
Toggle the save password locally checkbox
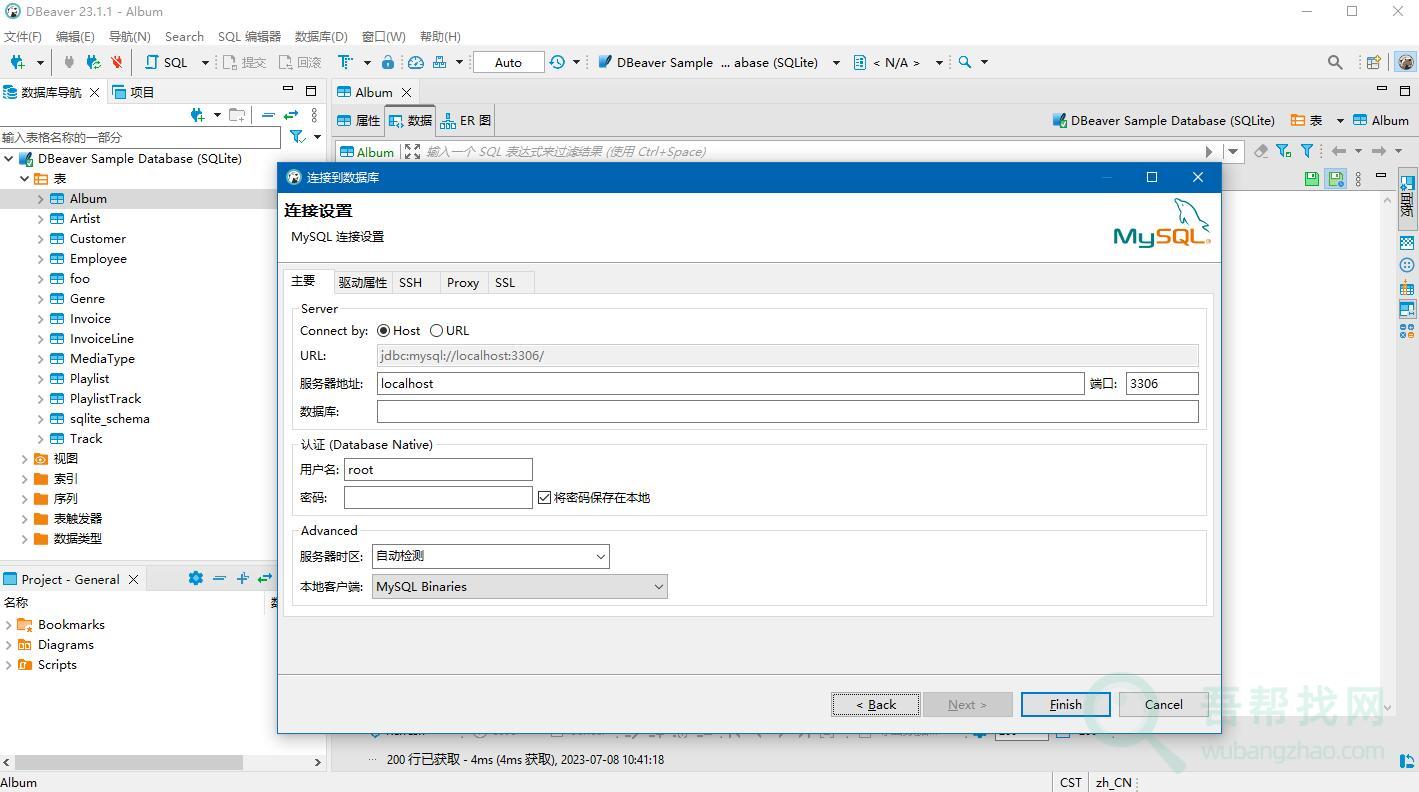click(545, 497)
